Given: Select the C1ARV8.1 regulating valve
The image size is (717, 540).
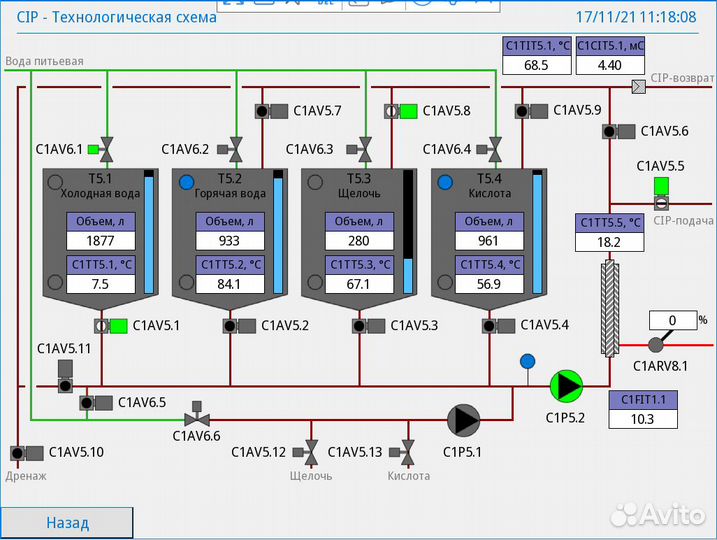Looking at the screenshot, I should [x=656, y=345].
